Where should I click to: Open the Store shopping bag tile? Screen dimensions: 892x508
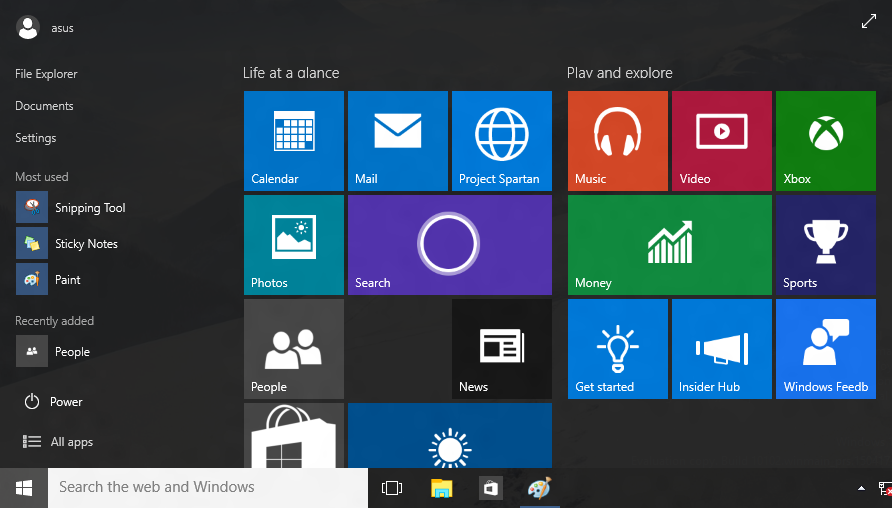tap(294, 436)
